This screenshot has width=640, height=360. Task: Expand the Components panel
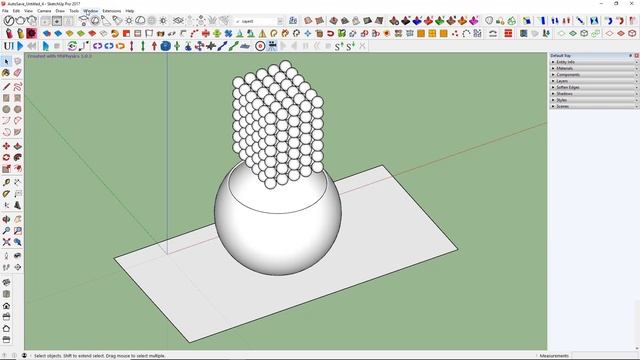(594, 75)
